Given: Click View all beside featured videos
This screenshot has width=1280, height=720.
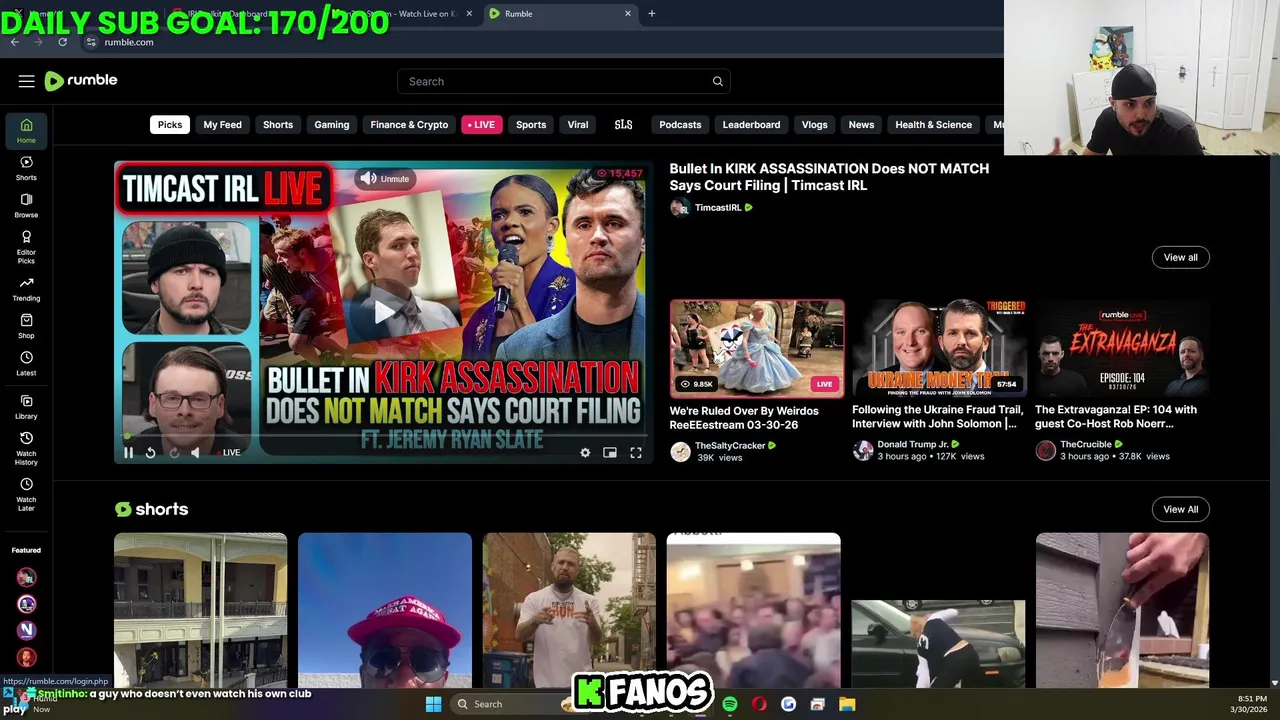Looking at the screenshot, I should [1180, 257].
